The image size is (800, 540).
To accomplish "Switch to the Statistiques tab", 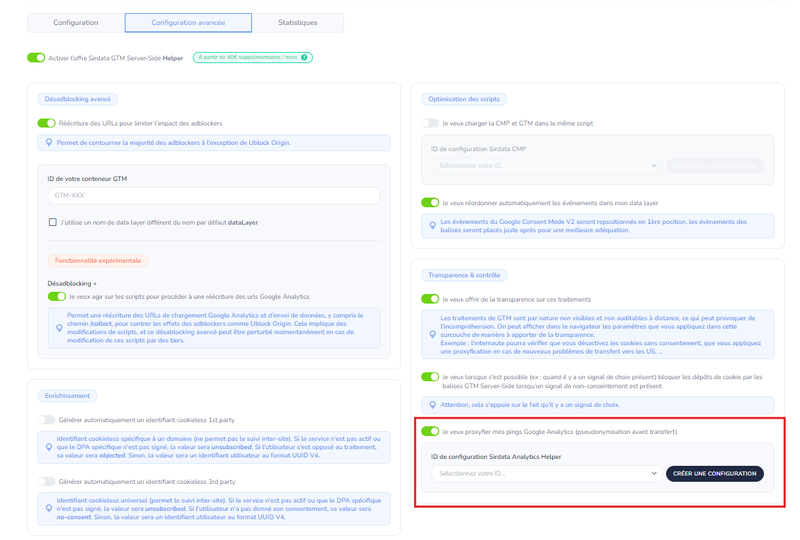I will coord(297,22).
